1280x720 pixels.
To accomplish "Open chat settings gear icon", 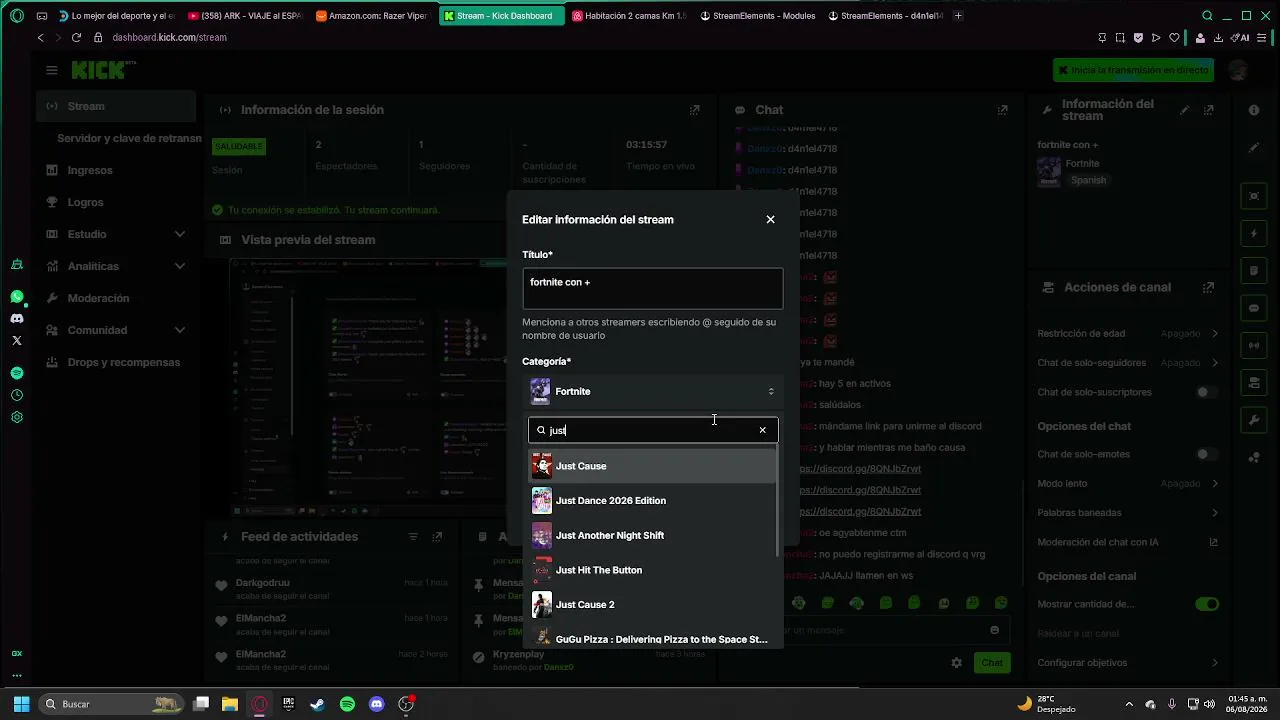I will pos(956,662).
